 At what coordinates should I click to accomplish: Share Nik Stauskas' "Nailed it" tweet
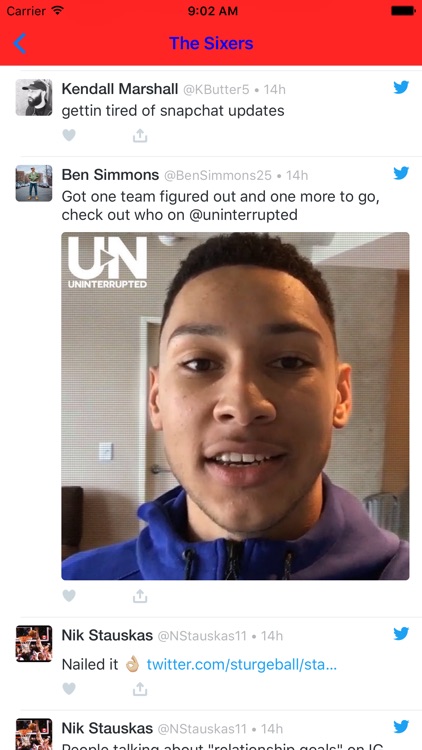[140, 689]
